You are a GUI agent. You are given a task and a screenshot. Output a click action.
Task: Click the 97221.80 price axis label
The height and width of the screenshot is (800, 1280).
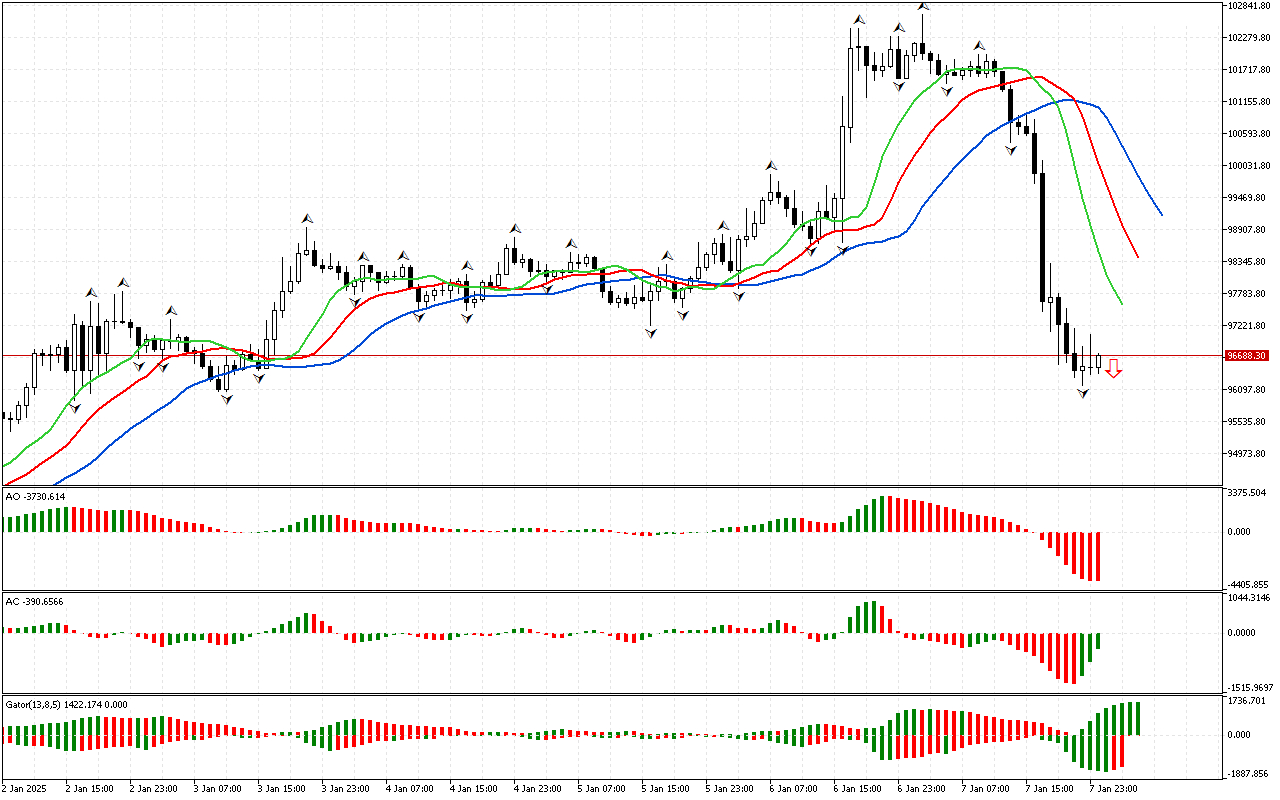[1246, 326]
